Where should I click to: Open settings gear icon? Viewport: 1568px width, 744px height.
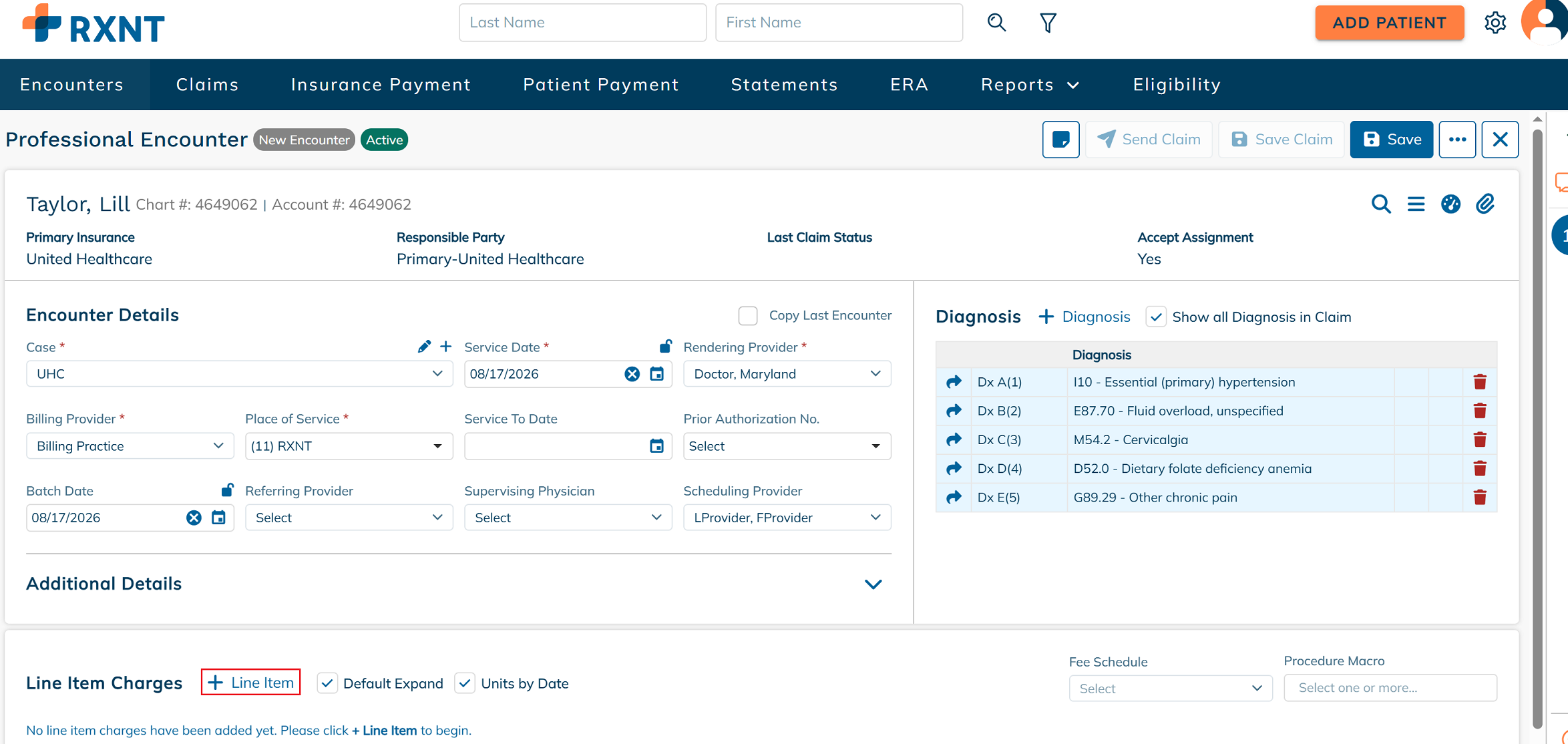point(1495,23)
